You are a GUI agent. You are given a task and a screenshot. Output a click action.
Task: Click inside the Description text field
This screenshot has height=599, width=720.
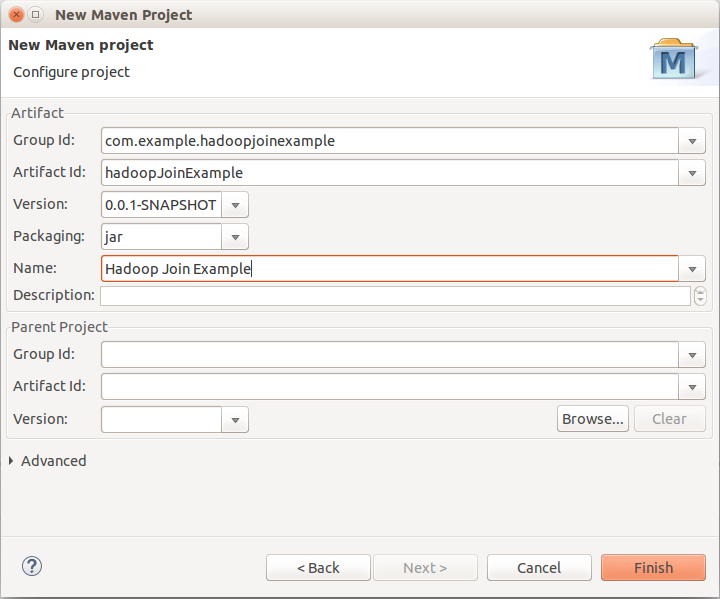(395, 296)
